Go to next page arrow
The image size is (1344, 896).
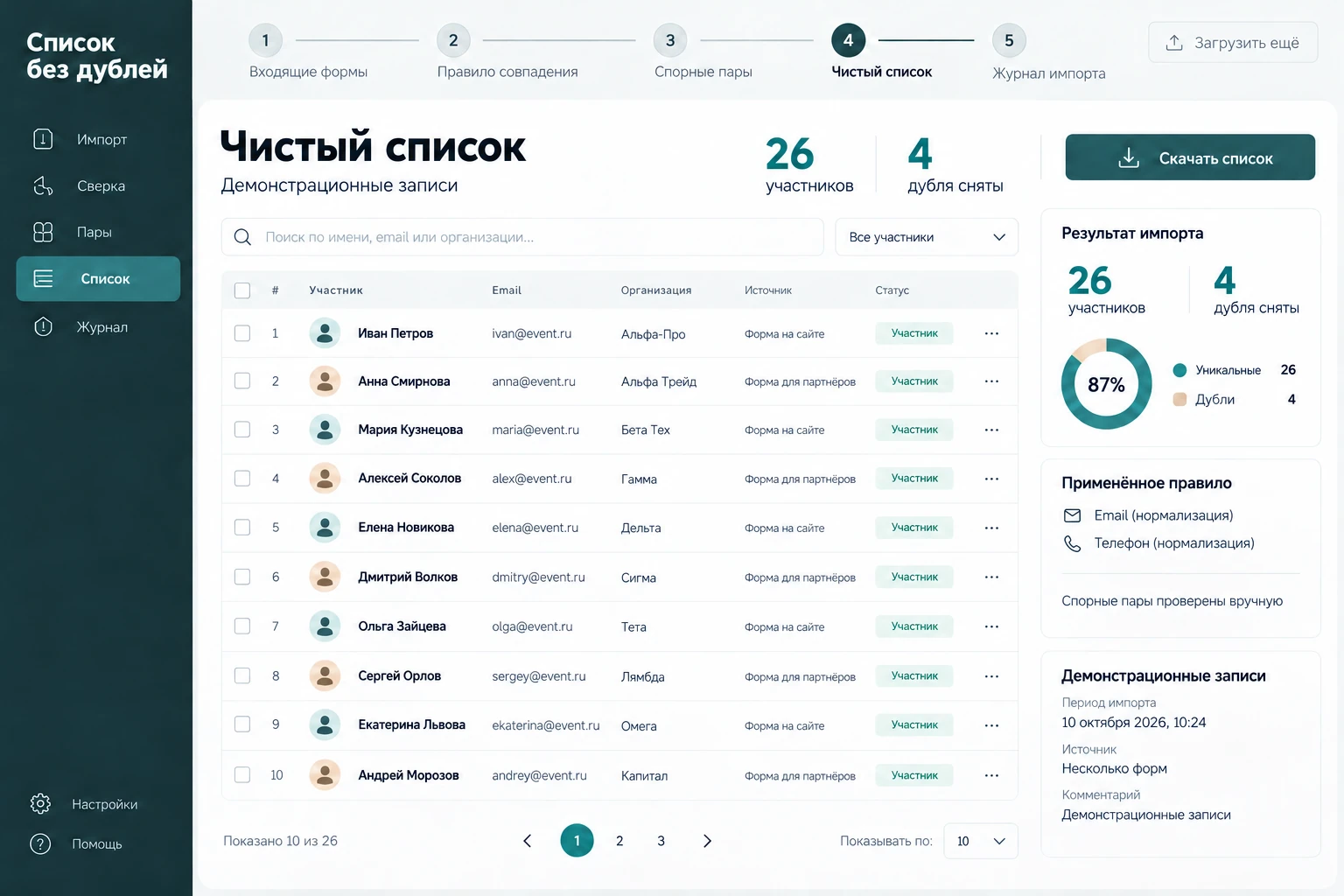pos(707,841)
